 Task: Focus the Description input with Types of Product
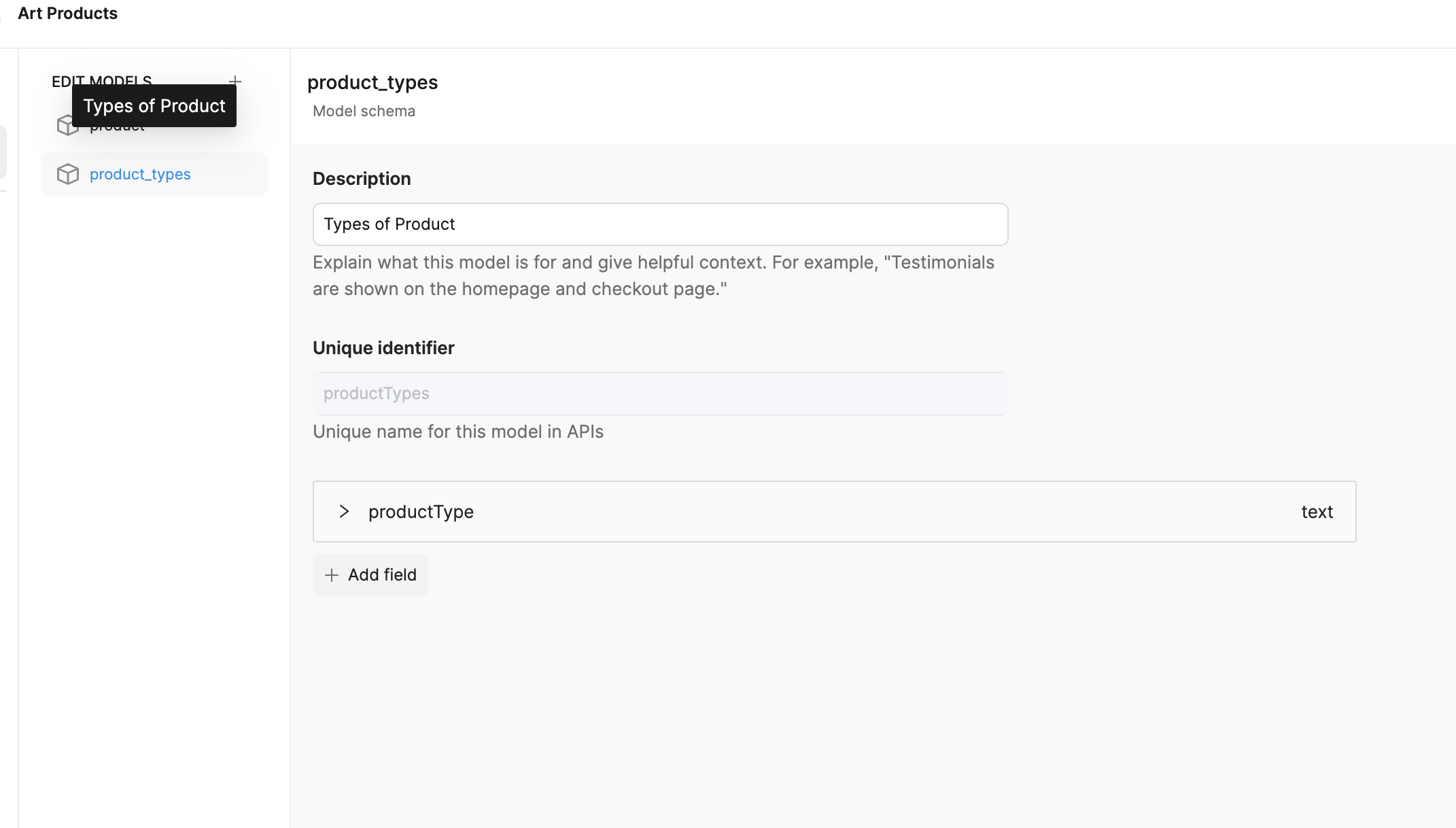coord(659,224)
